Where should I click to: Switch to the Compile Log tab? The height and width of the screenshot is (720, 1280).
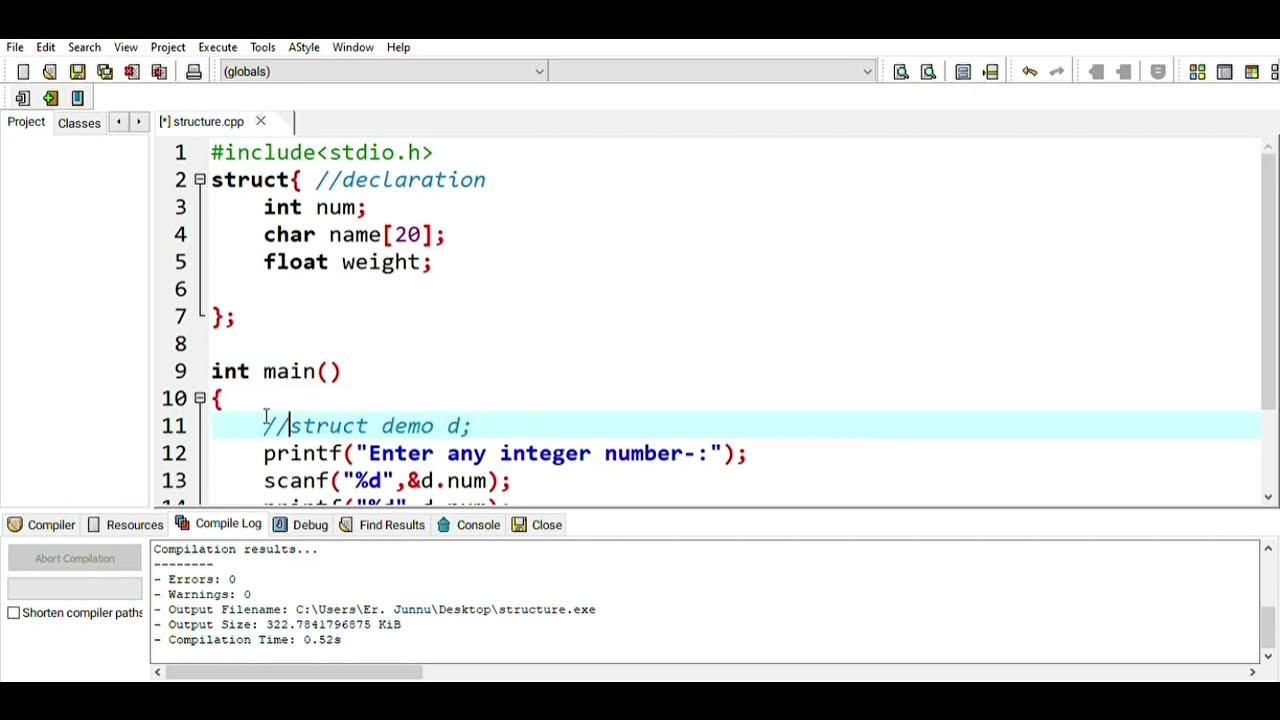(x=218, y=523)
